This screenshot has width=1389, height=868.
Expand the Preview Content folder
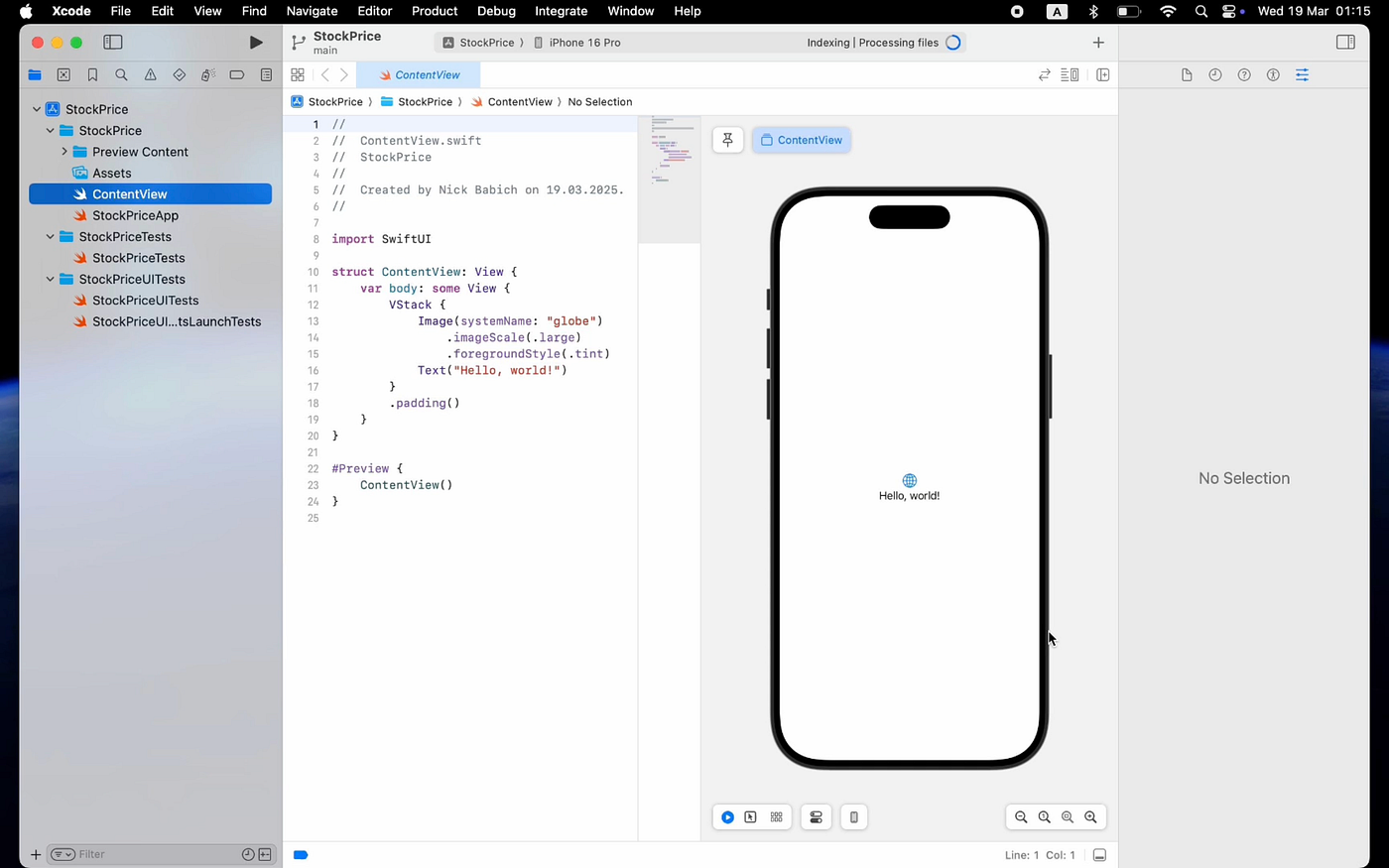tap(64, 152)
